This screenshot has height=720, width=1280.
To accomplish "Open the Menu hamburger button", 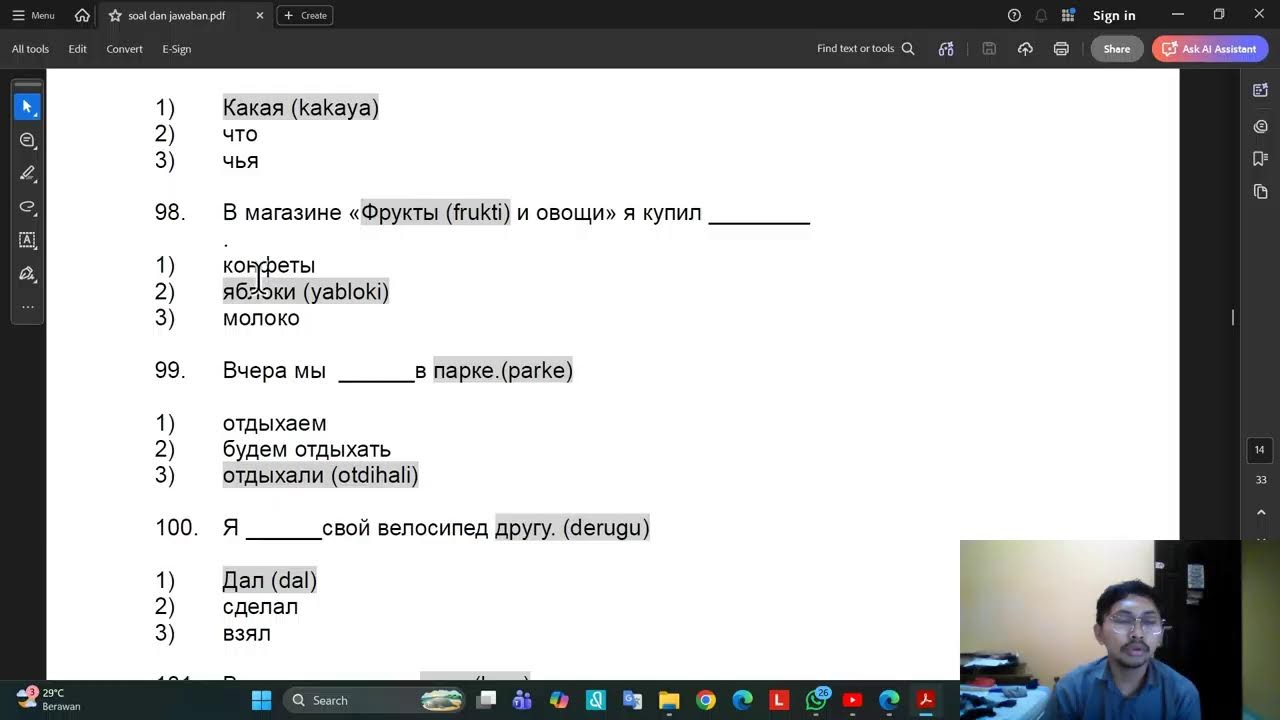I will point(33,15).
